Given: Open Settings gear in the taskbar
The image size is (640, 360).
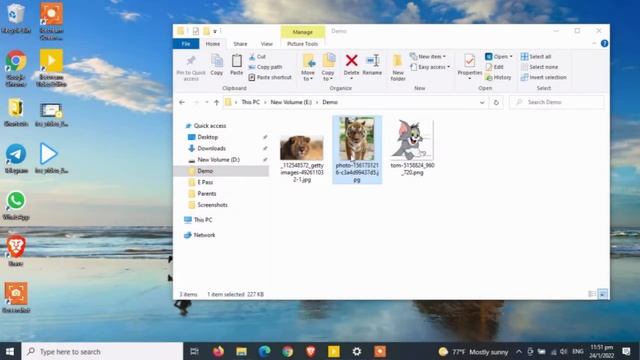Looking at the screenshot, I should 357,351.
